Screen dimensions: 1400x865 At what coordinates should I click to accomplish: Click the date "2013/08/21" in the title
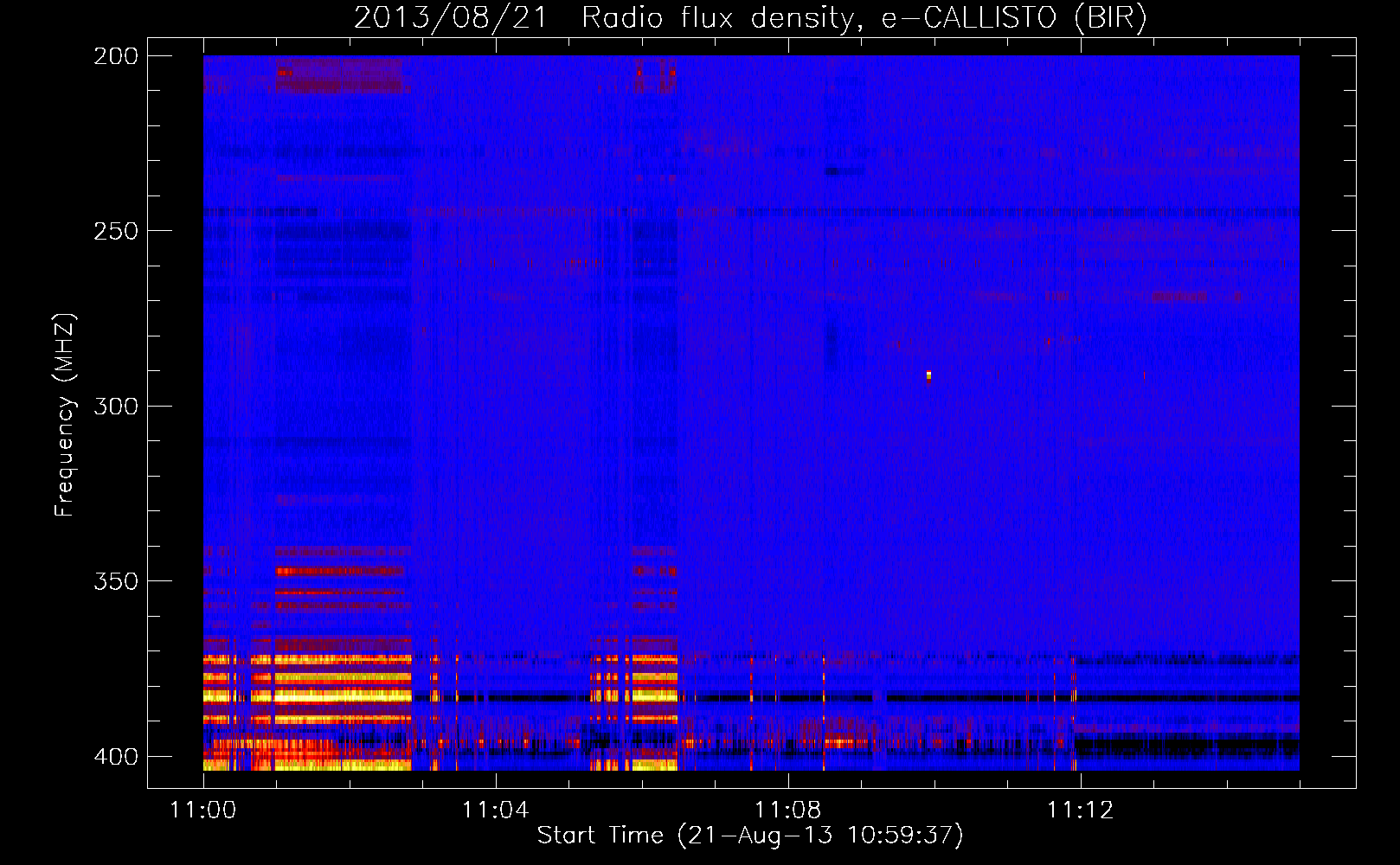[x=451, y=17]
